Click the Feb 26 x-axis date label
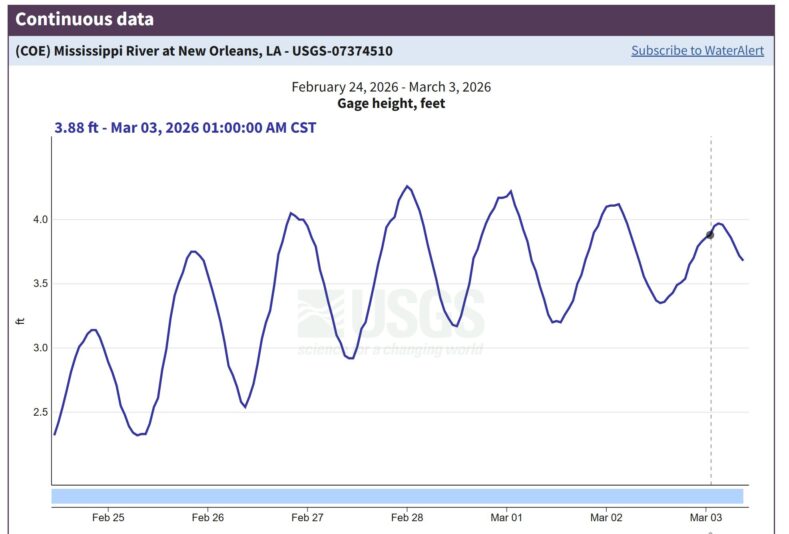The width and height of the screenshot is (789, 534). click(x=207, y=518)
